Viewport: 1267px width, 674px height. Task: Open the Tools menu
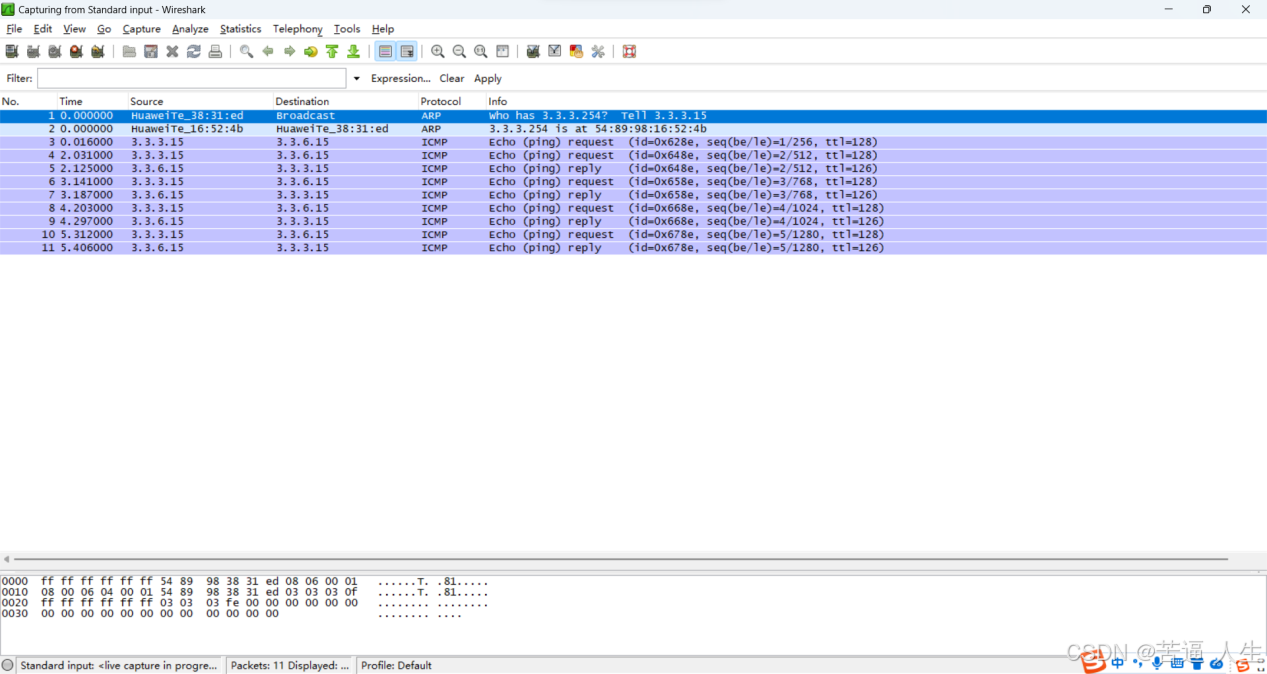347,29
